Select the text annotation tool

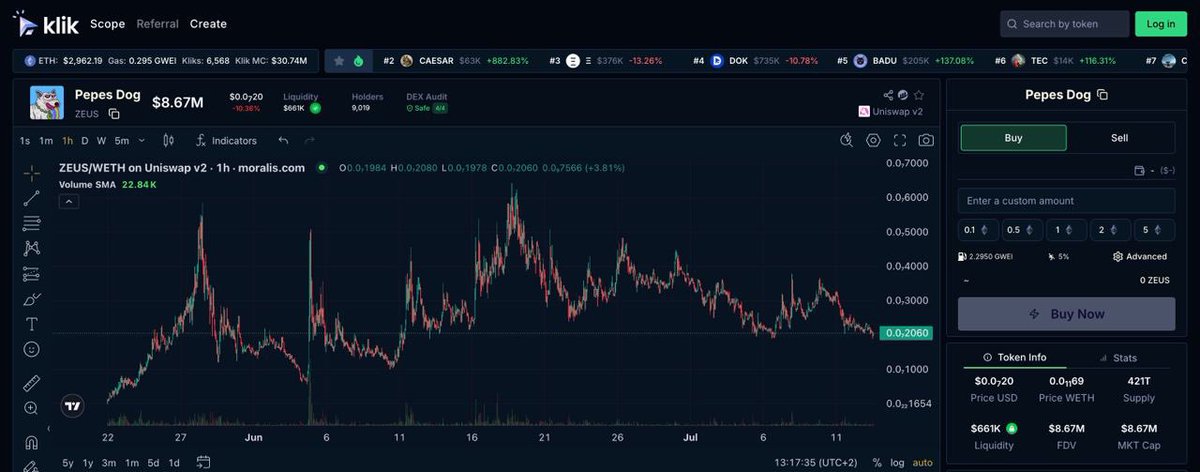(x=31, y=324)
